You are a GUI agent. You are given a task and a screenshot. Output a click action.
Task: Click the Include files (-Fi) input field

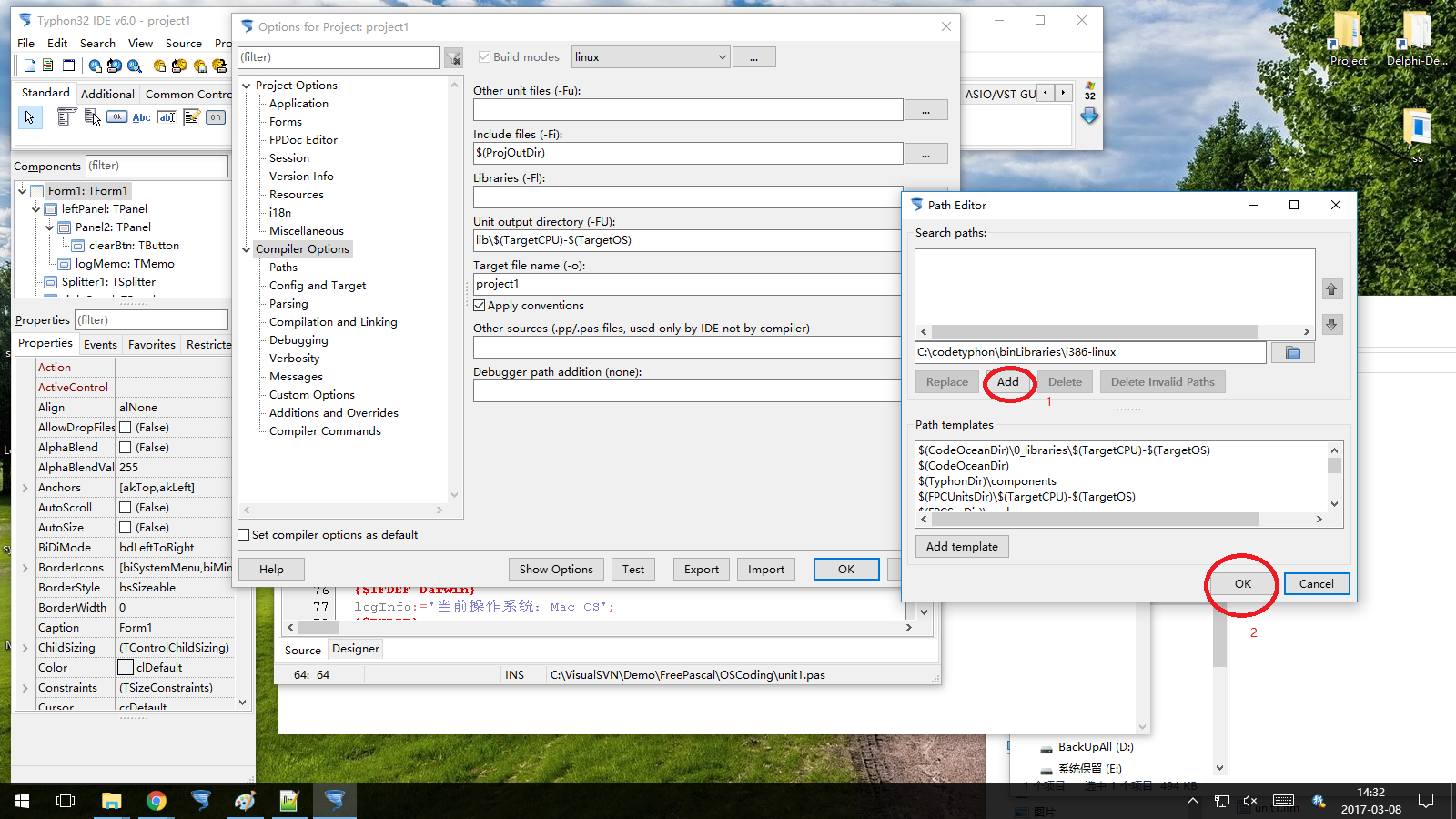(688, 153)
